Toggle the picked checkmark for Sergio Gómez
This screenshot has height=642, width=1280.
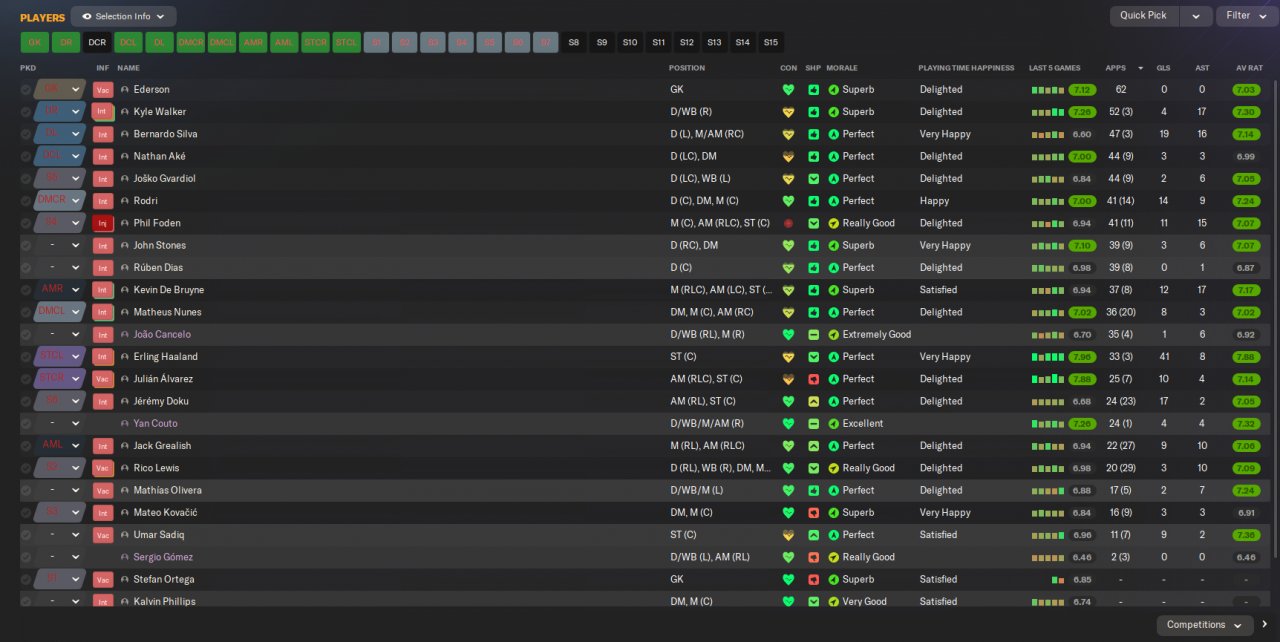(26, 557)
